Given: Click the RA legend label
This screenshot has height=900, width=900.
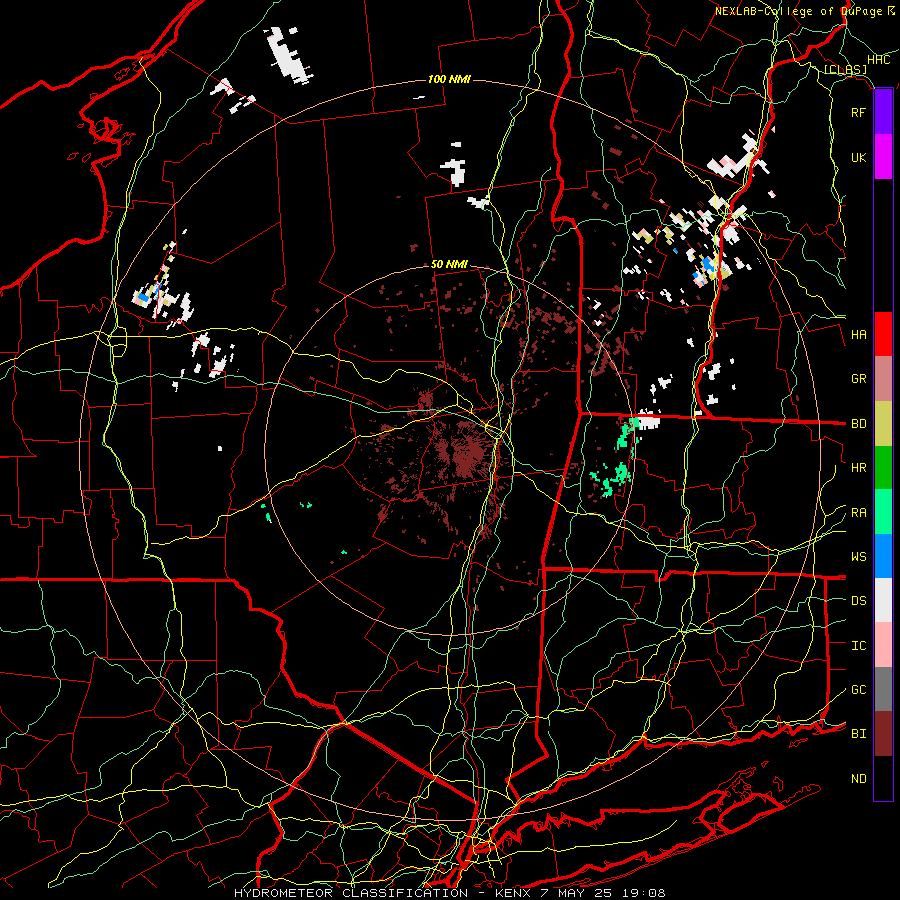Looking at the screenshot, I should 858,513.
